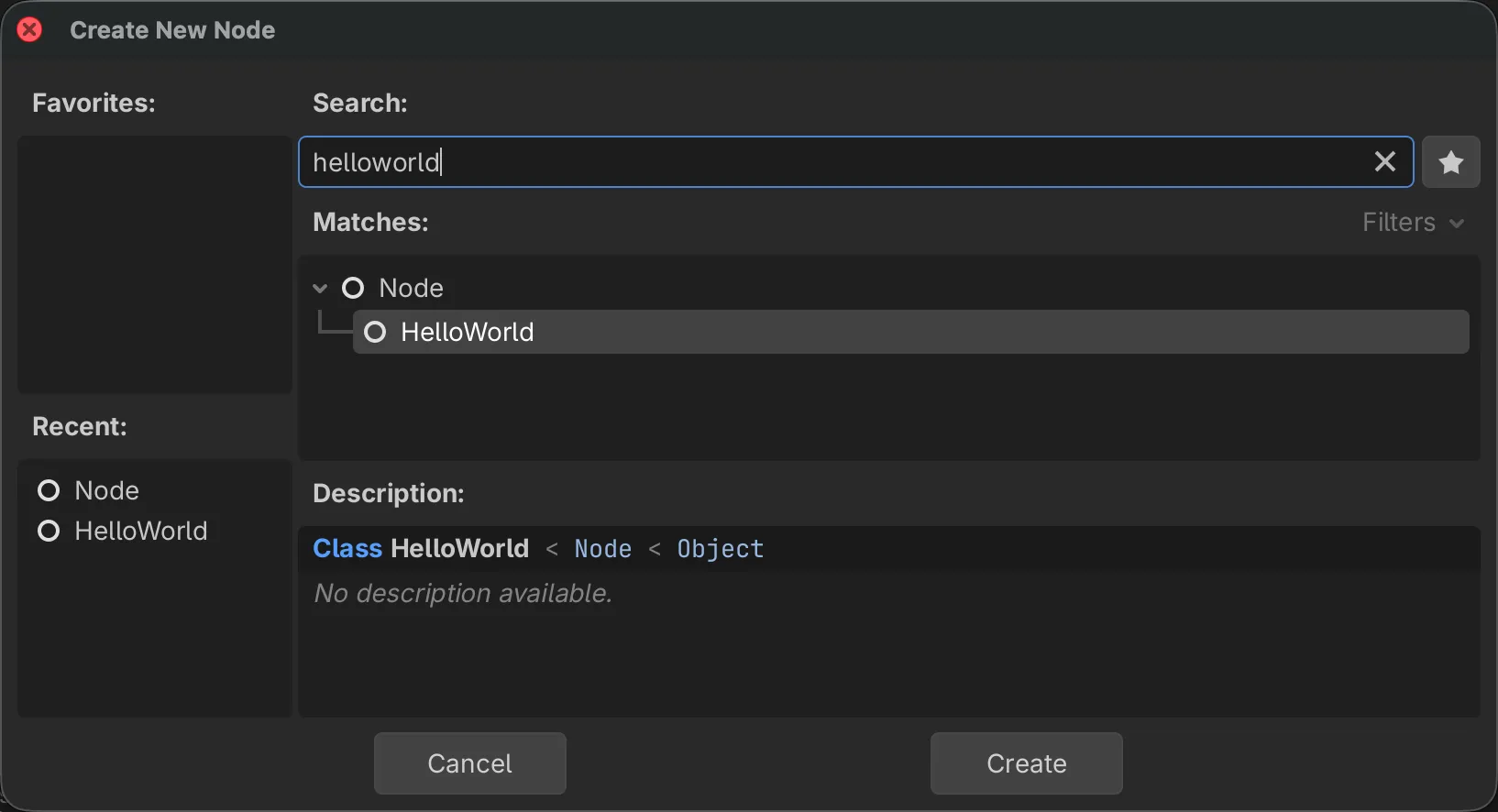This screenshot has width=1498, height=812.
Task: Click the HelloWorld icon in Matches tree
Action: tap(375, 332)
